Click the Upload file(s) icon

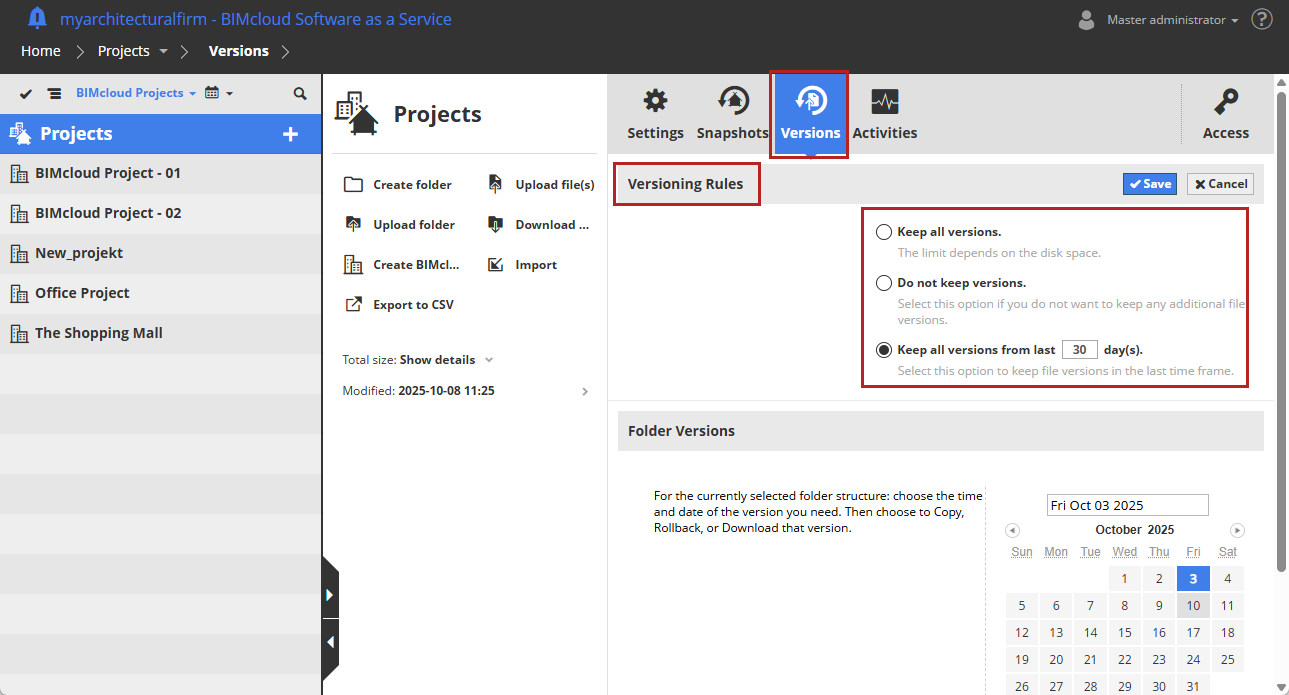[495, 184]
